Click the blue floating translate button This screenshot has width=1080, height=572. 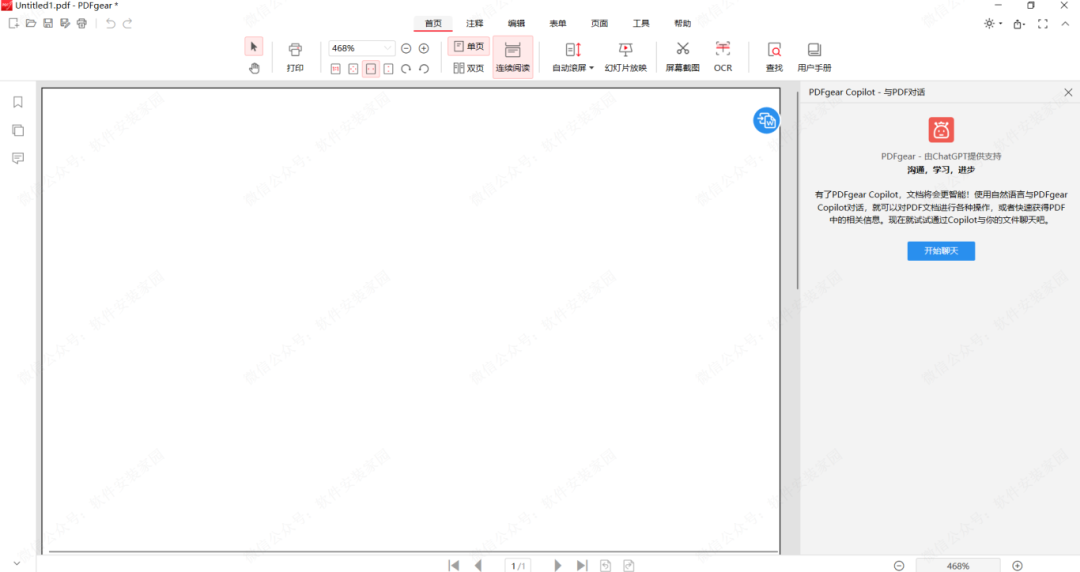coord(766,120)
